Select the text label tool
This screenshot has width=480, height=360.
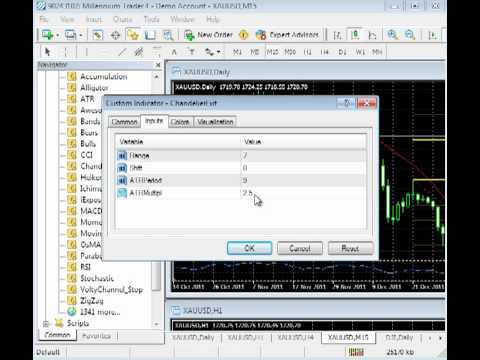(192, 52)
